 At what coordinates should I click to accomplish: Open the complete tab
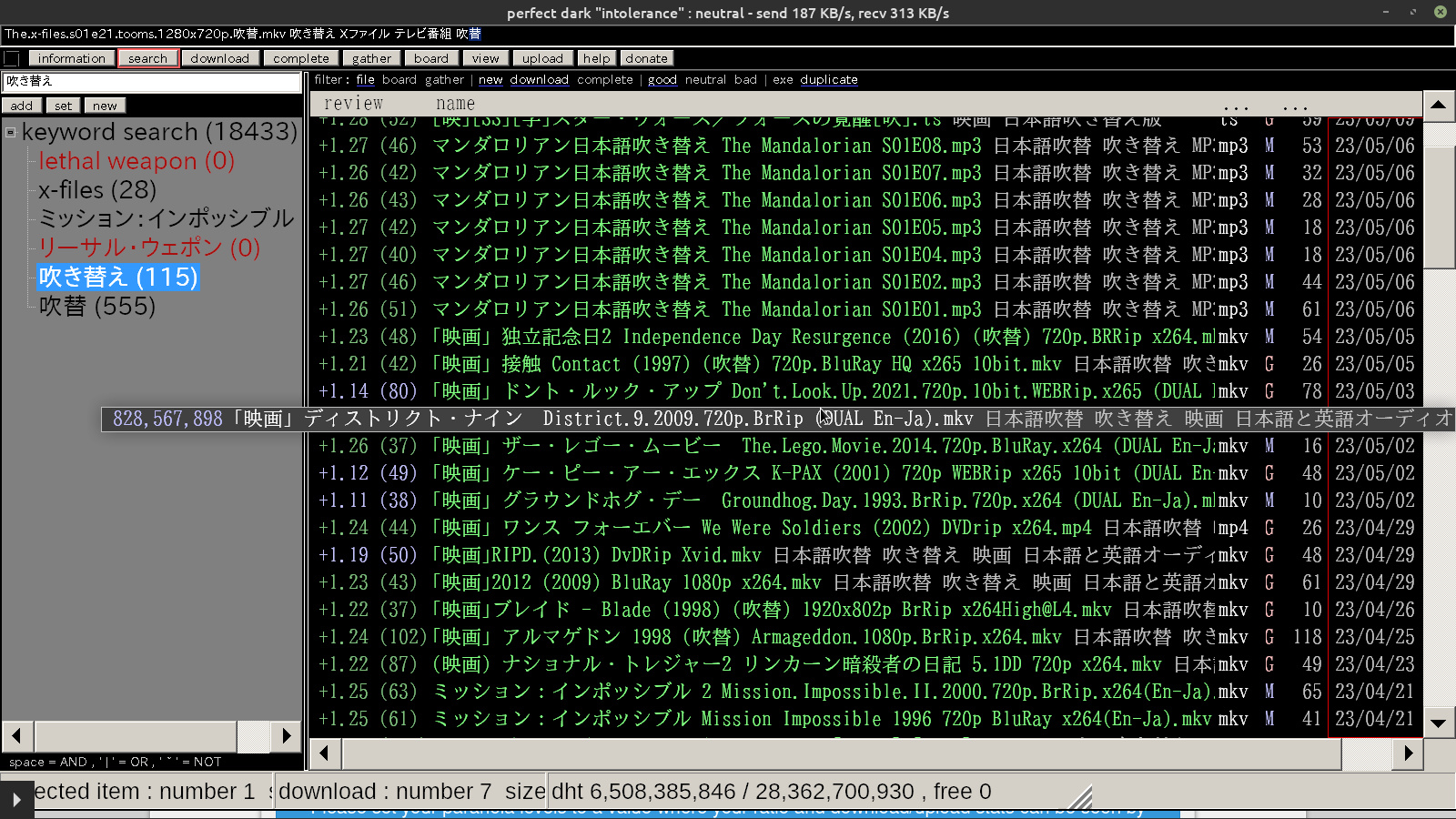tap(301, 58)
